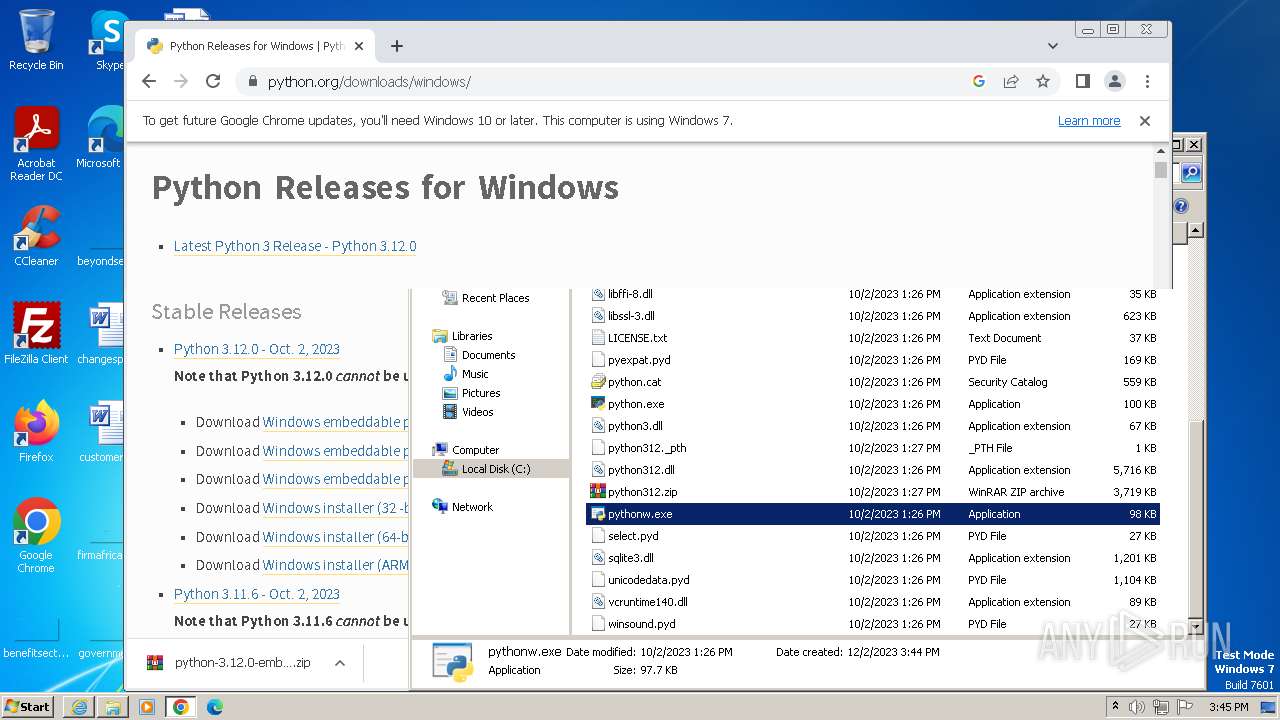The image size is (1280, 720).
Task: Open Internet Explorer from taskbar
Action: 79,707
